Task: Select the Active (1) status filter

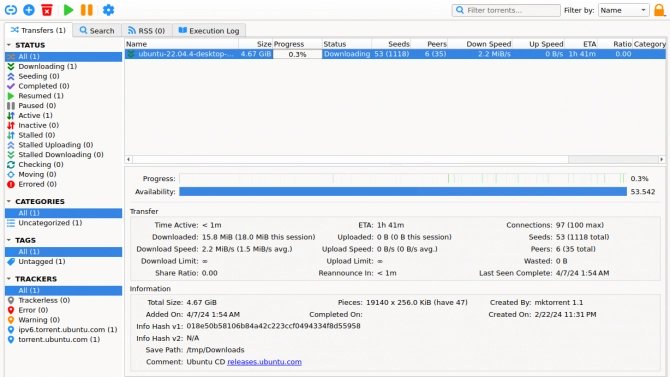Action: (63, 115)
